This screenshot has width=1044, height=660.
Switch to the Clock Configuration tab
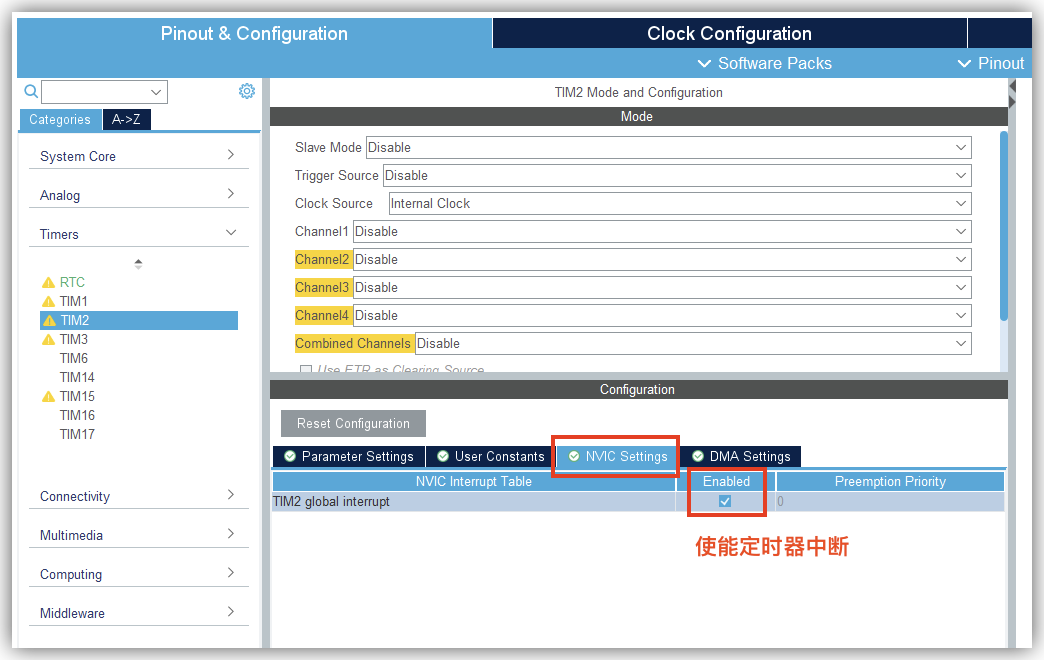[x=729, y=33]
